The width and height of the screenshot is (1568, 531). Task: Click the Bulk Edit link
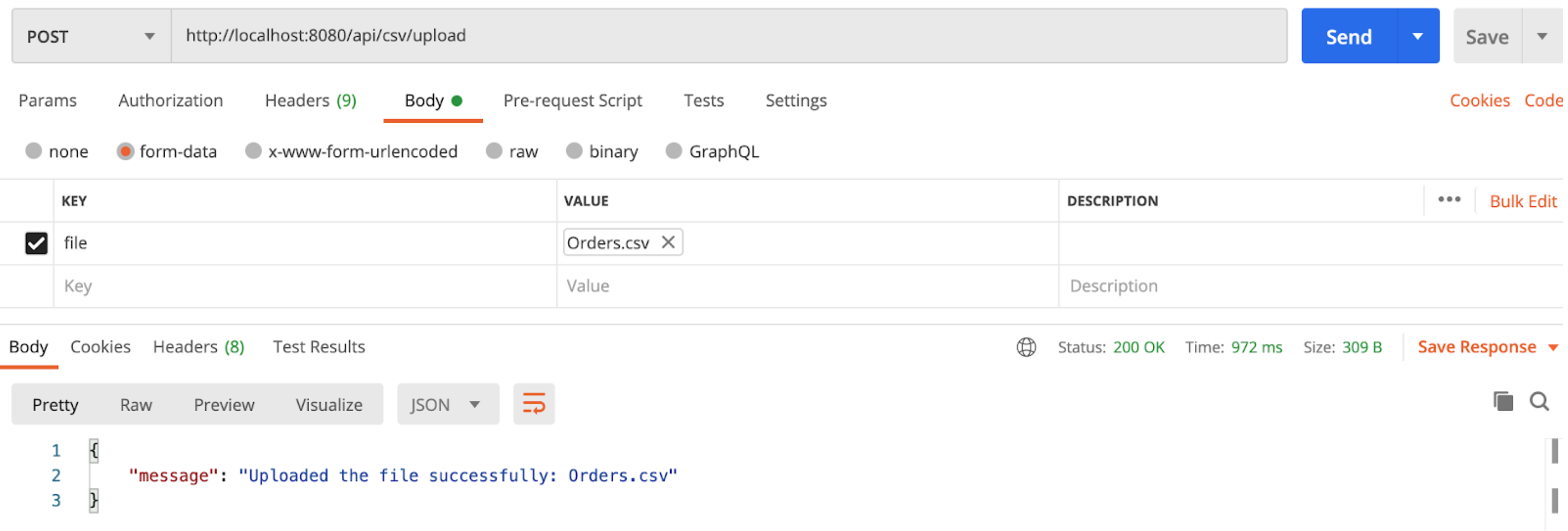click(1523, 201)
